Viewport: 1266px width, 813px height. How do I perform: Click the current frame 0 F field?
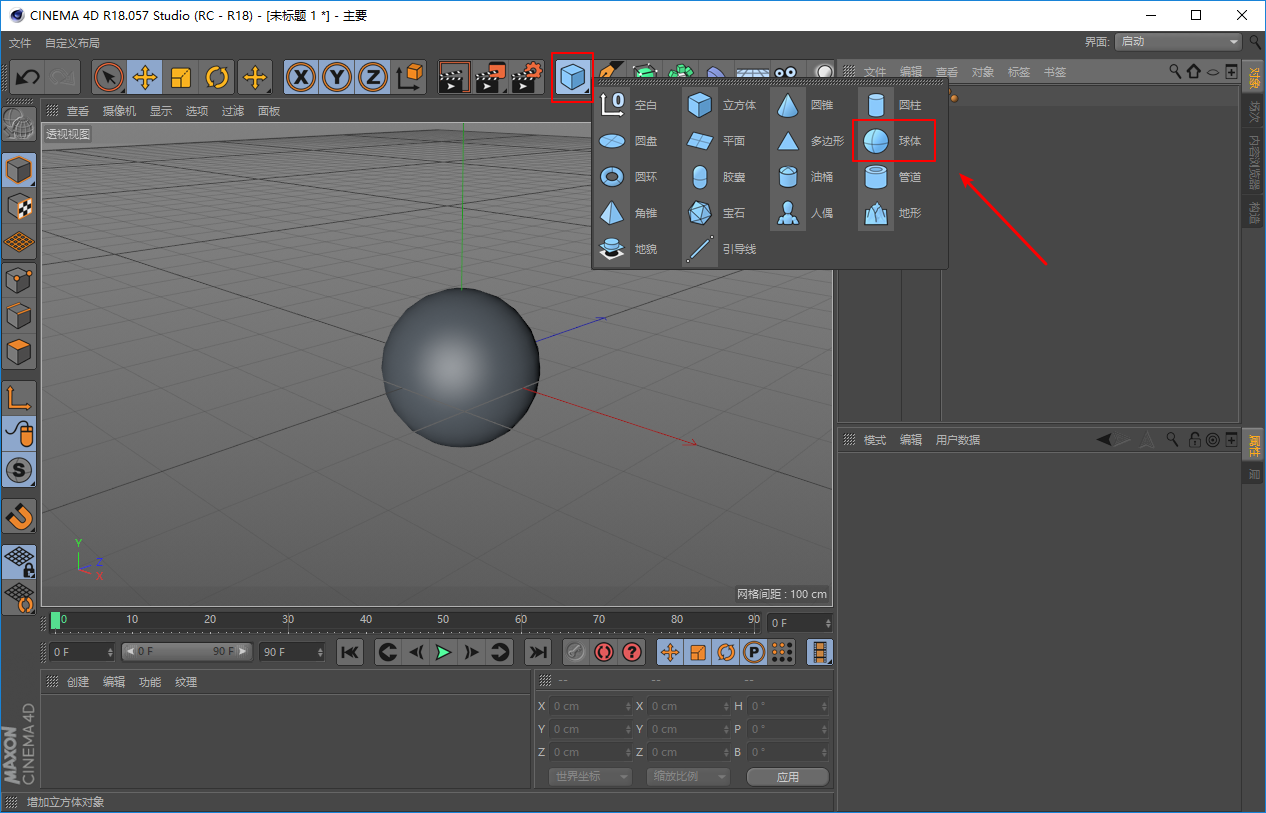[82, 652]
